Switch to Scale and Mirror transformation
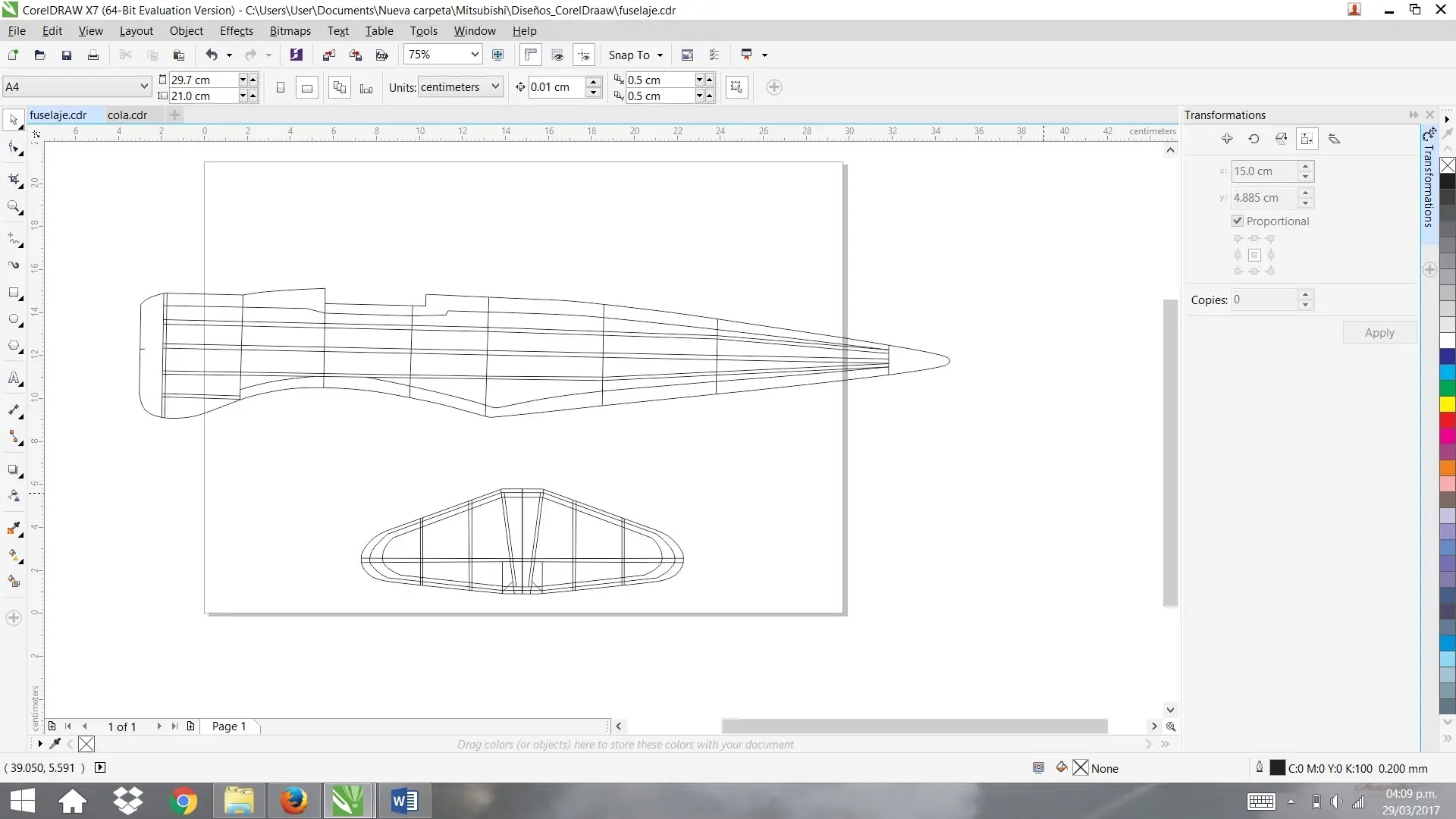Viewport: 1456px width, 819px height. tap(1281, 139)
